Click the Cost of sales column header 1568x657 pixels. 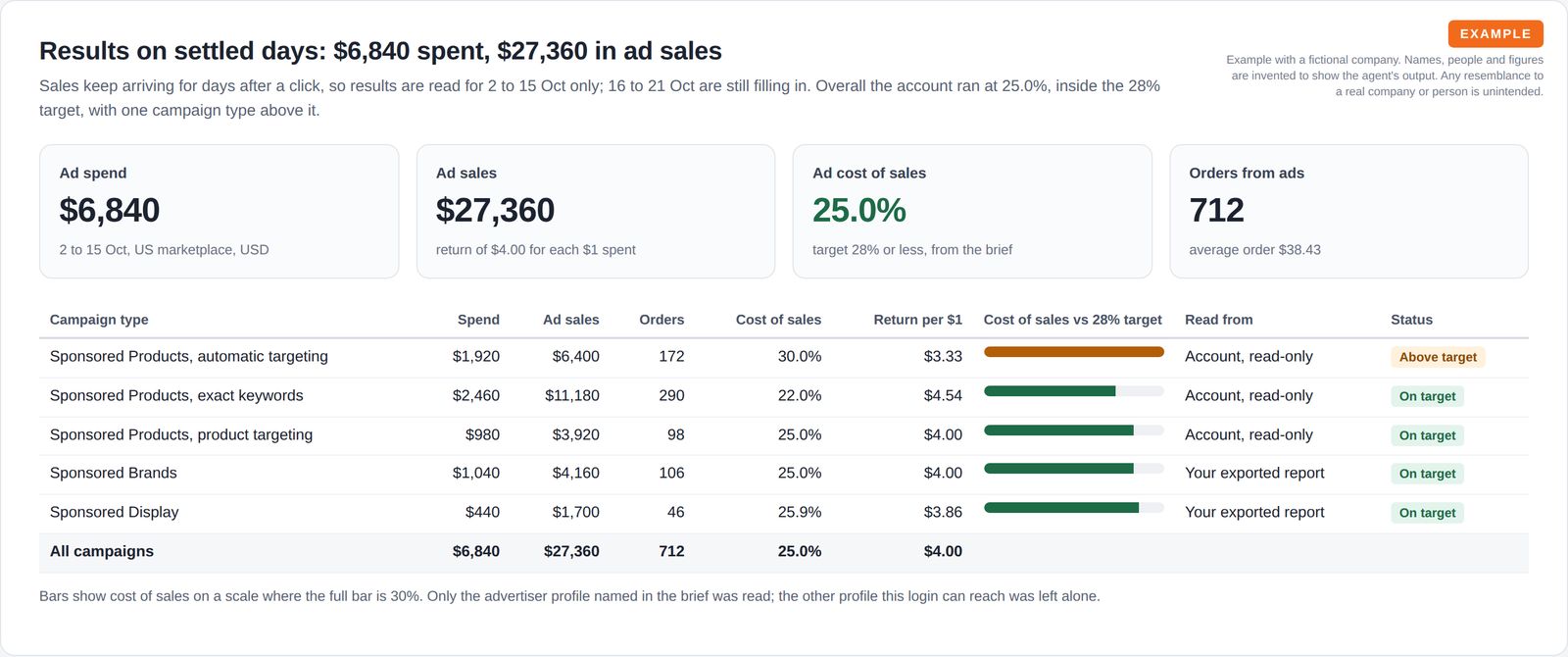[778, 320]
